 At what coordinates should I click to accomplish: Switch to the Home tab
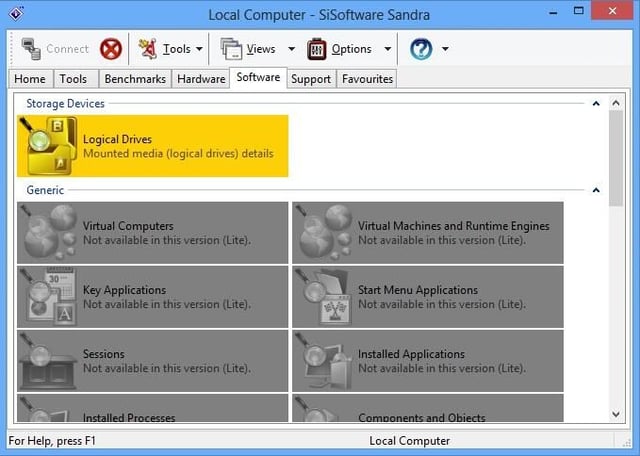click(31, 78)
